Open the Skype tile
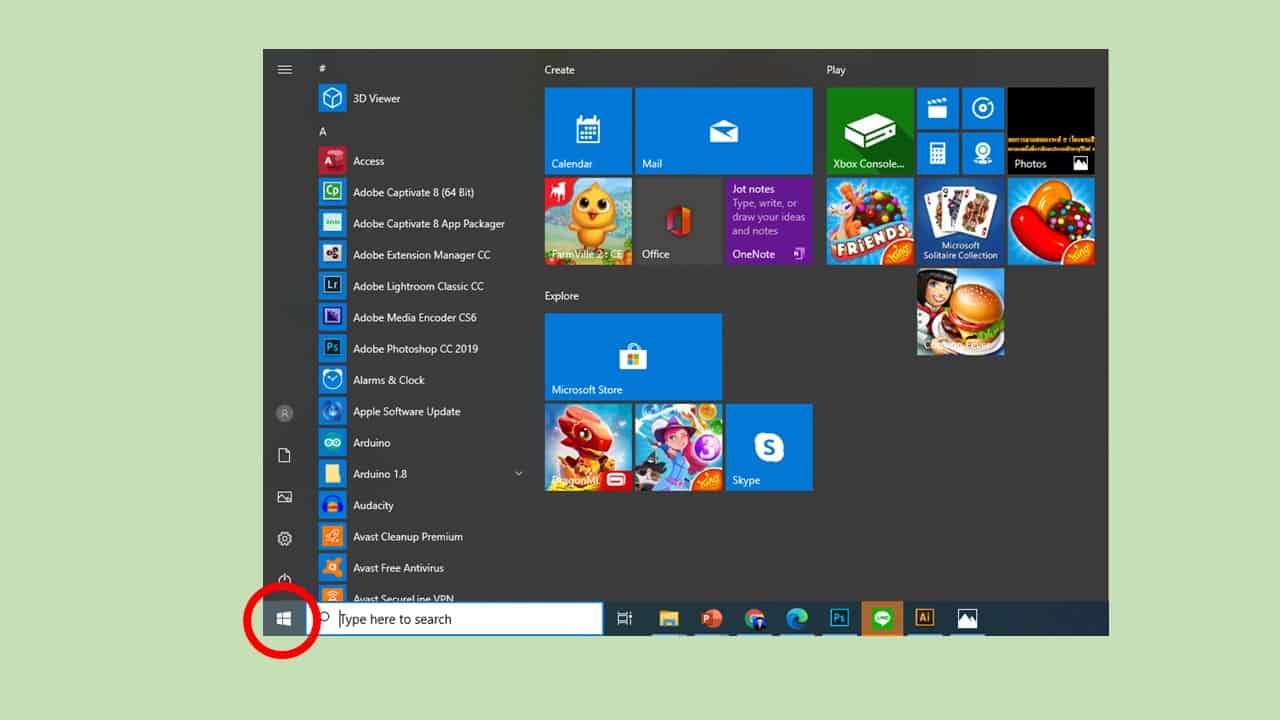 pyautogui.click(x=769, y=447)
